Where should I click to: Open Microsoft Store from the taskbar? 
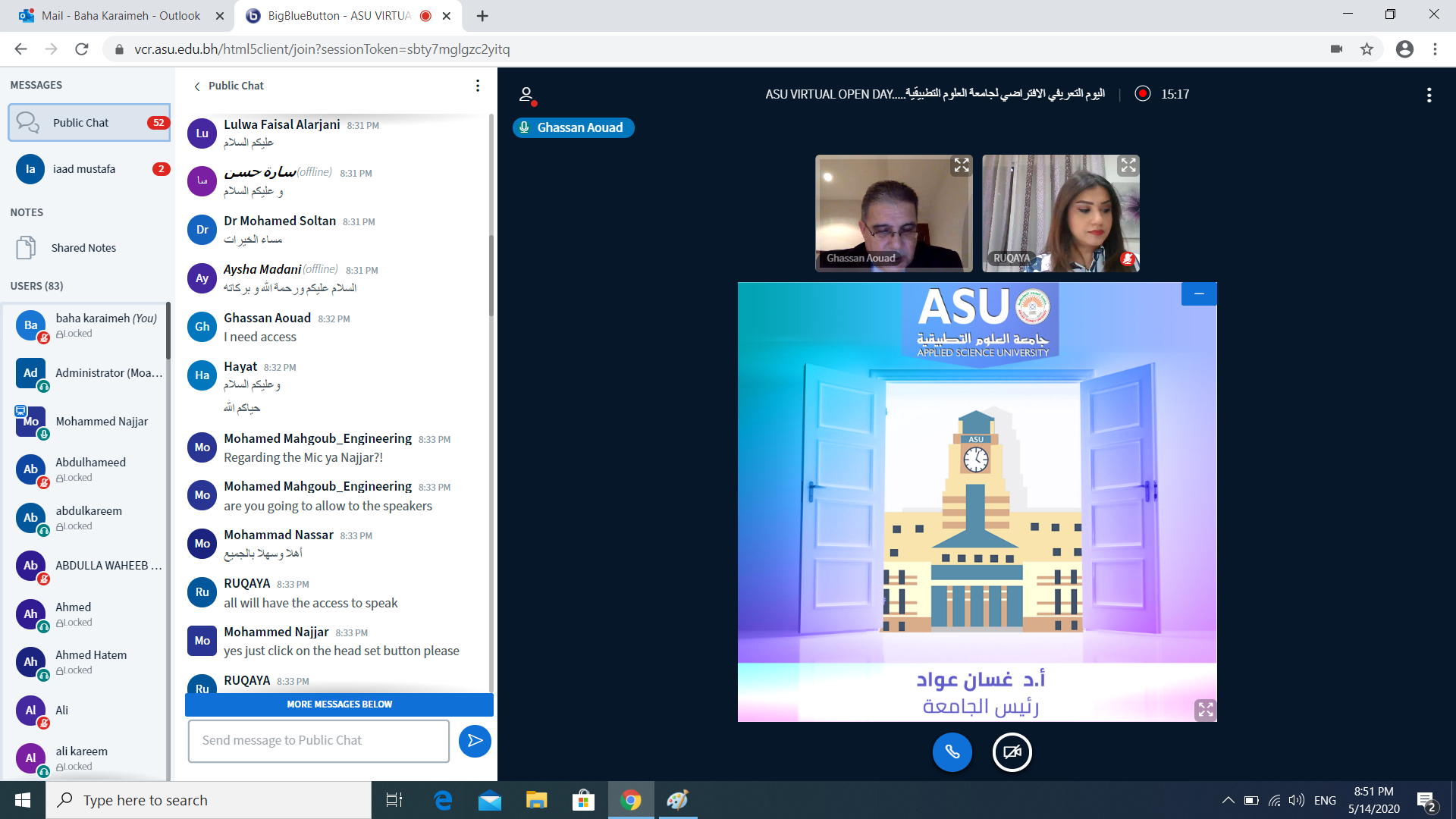tap(584, 800)
